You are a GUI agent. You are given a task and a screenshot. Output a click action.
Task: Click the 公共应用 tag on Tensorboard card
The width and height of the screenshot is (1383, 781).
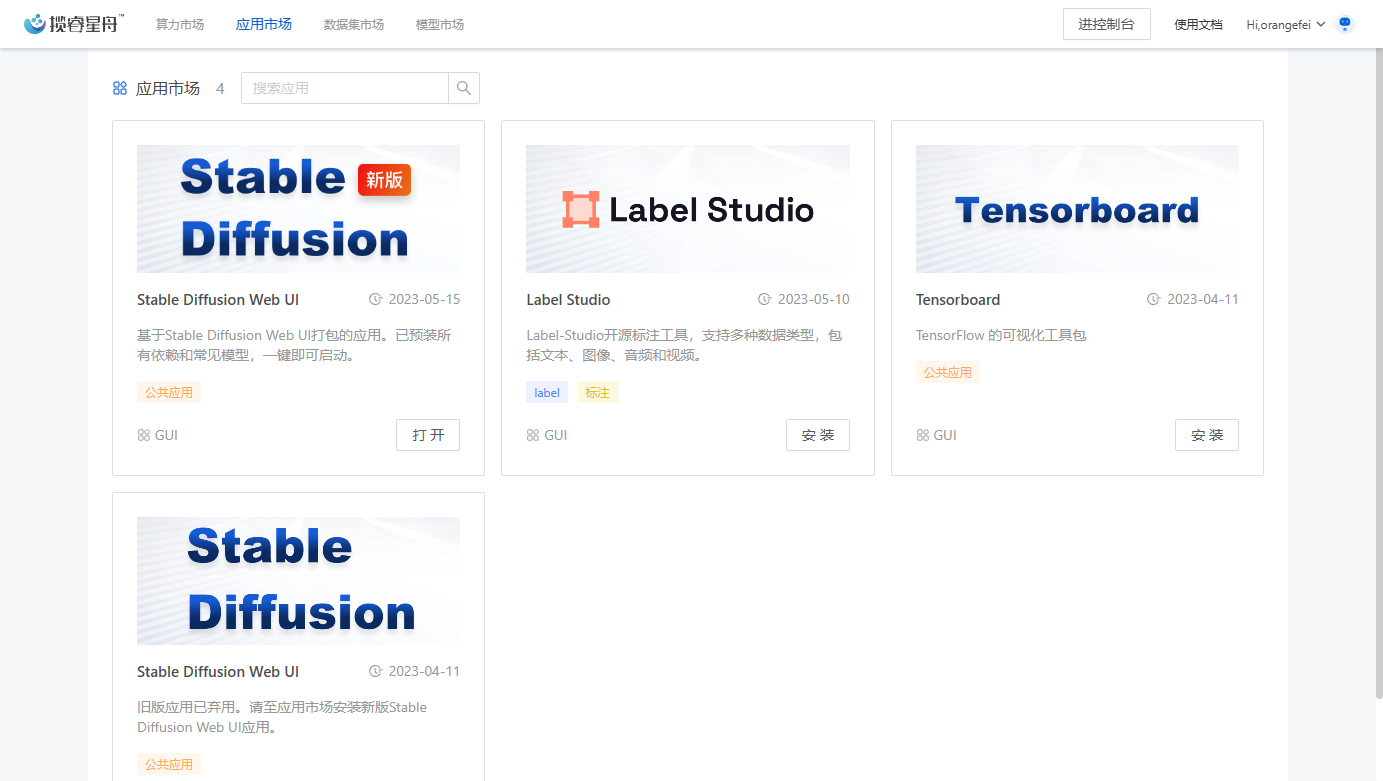click(x=947, y=372)
